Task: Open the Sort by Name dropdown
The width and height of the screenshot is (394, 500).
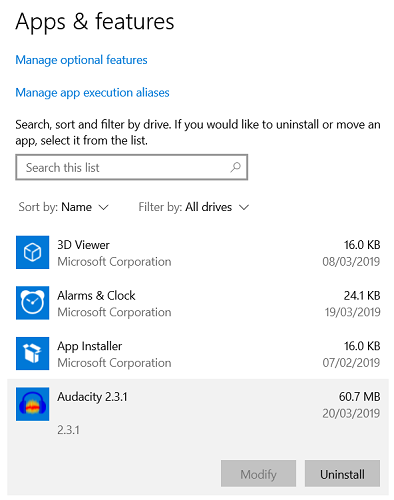Action: 64,207
